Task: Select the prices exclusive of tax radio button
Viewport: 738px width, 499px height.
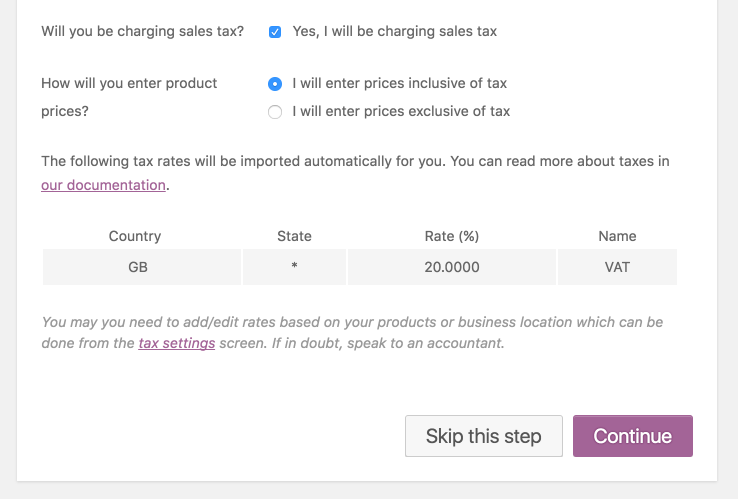Action: 275,112
